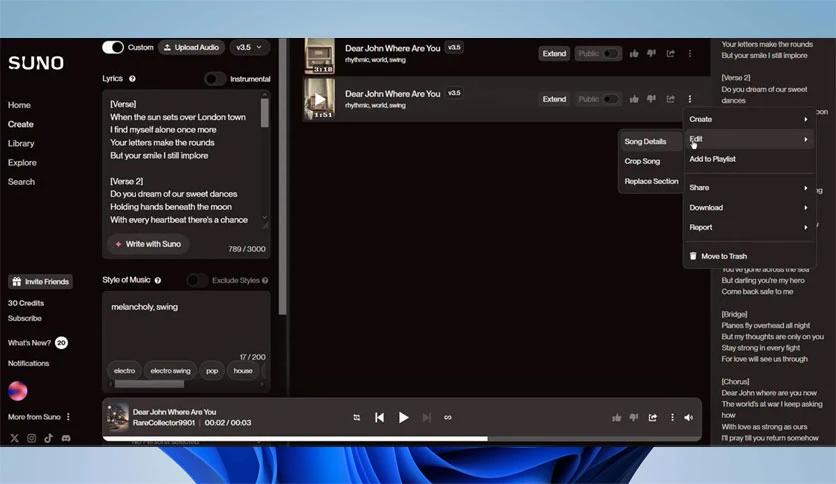Share the 3:18 Dear John song
Image resolution: width=836 pixels, height=484 pixels.
[671, 53]
